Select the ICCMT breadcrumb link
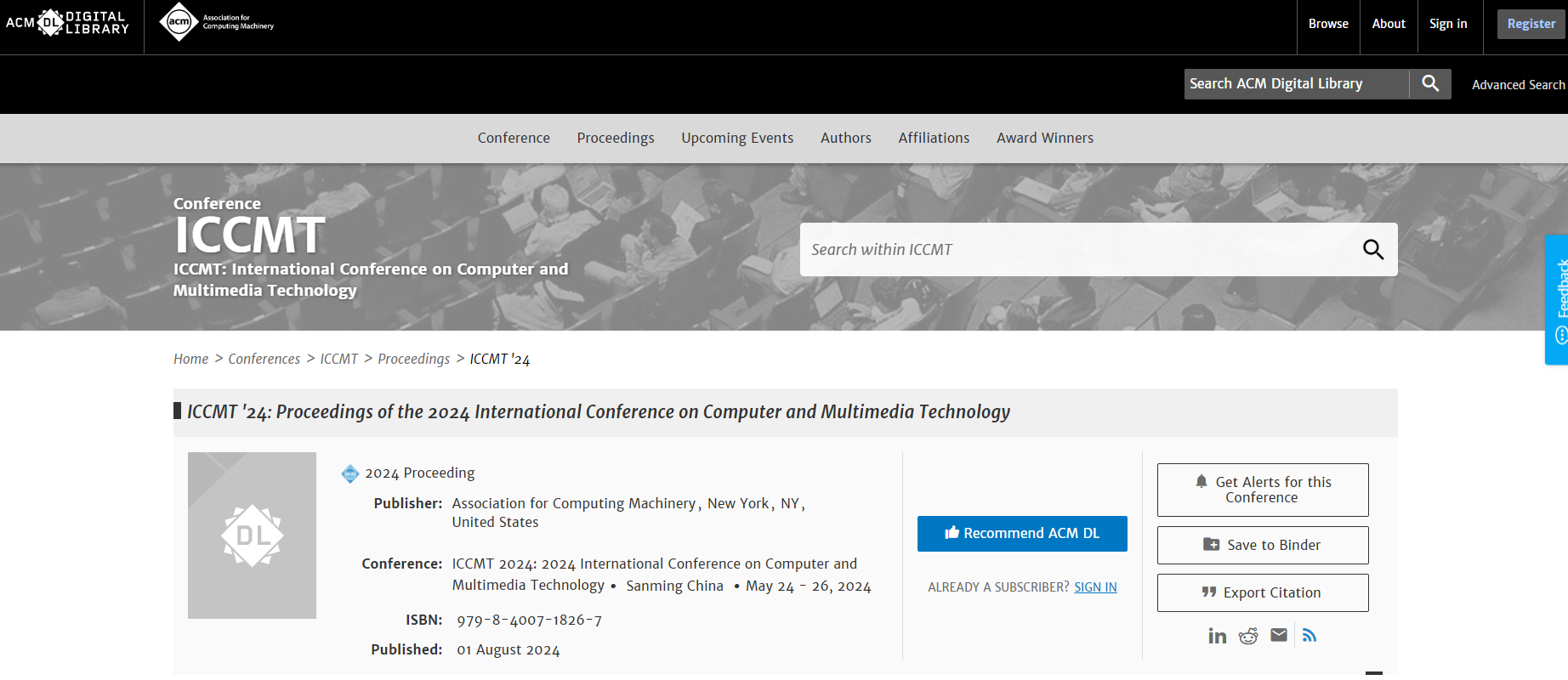The image size is (1568, 680). [339, 359]
